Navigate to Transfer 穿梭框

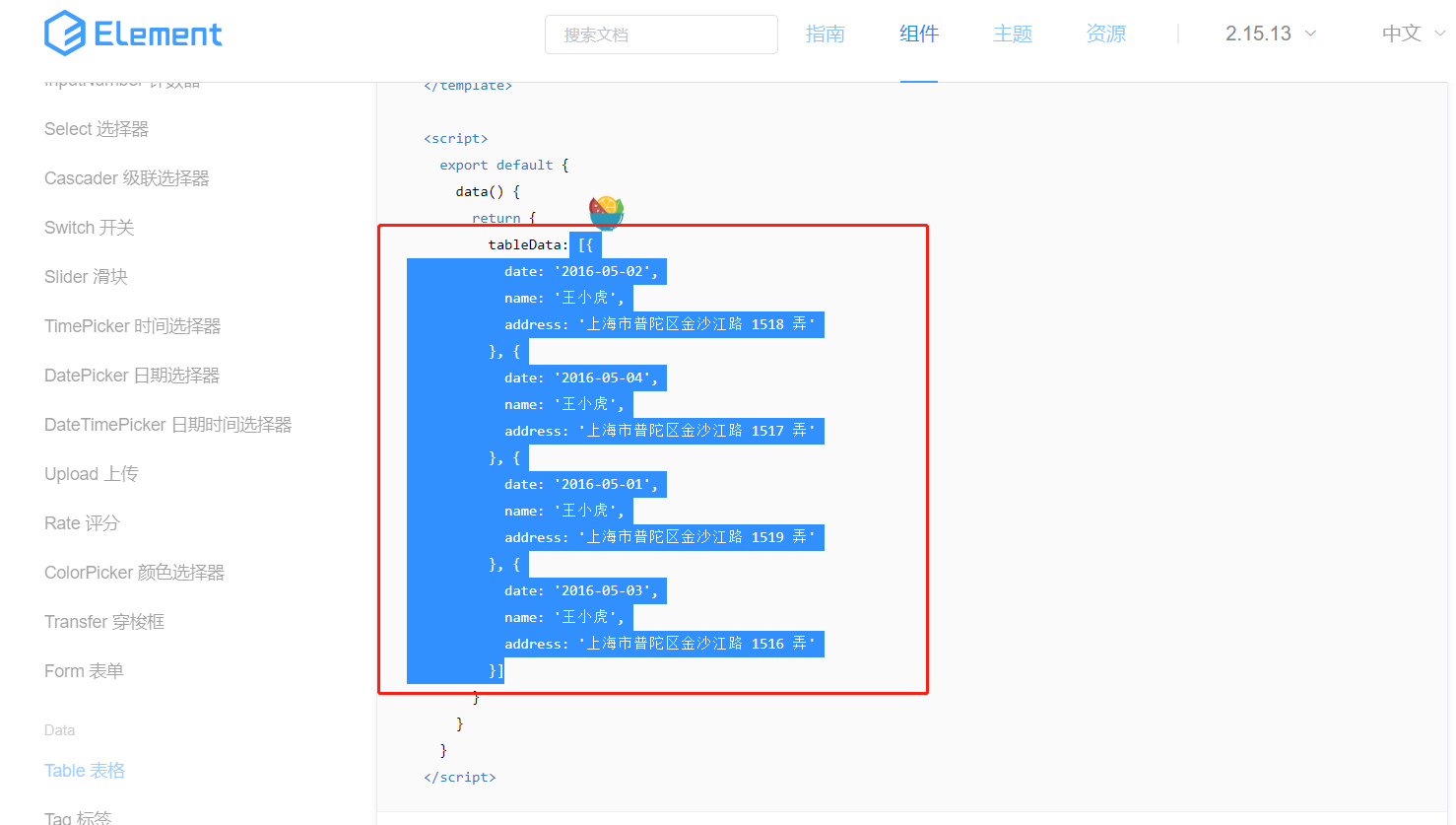coord(103,621)
